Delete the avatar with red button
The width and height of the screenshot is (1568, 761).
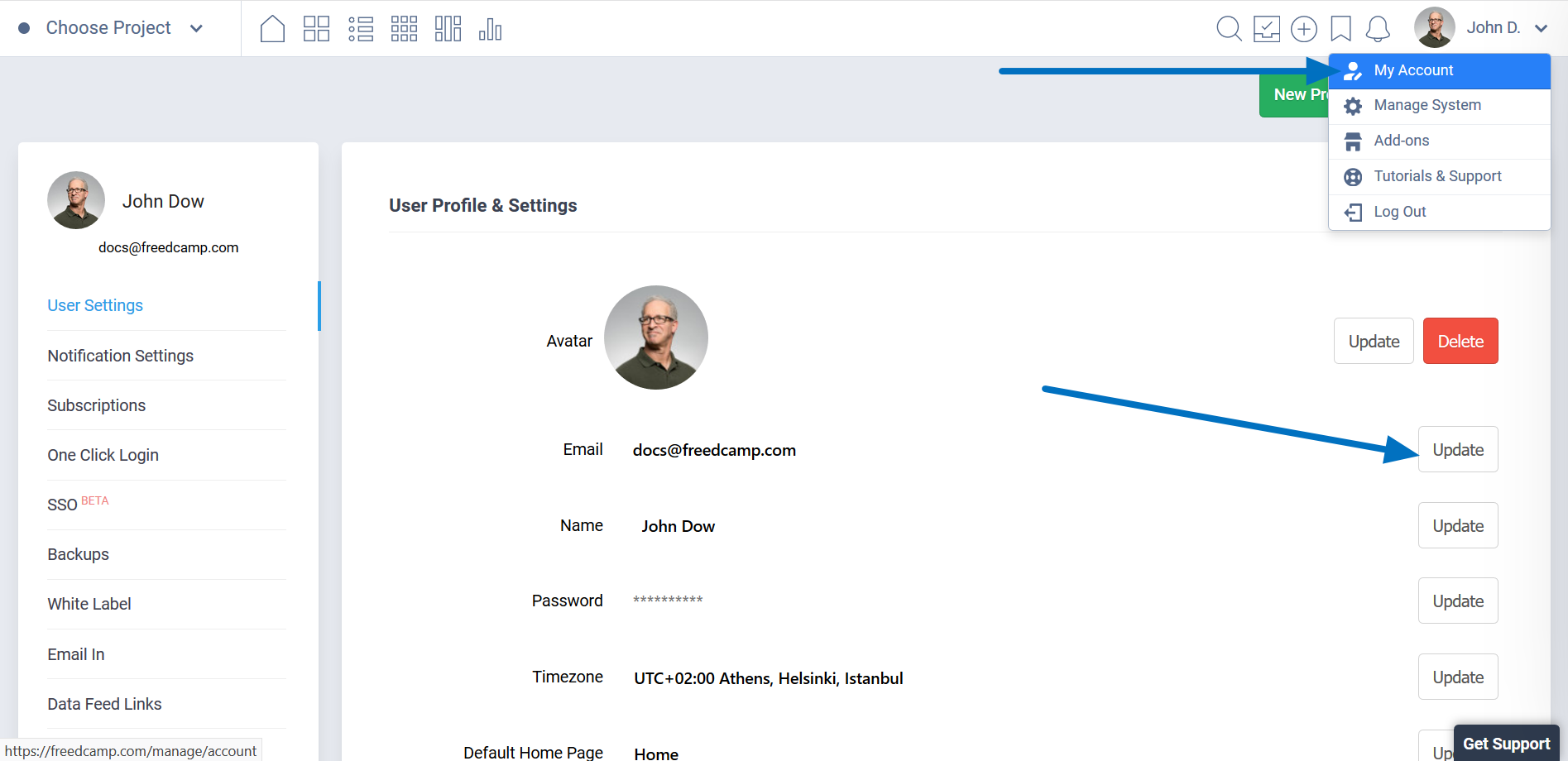1460,342
